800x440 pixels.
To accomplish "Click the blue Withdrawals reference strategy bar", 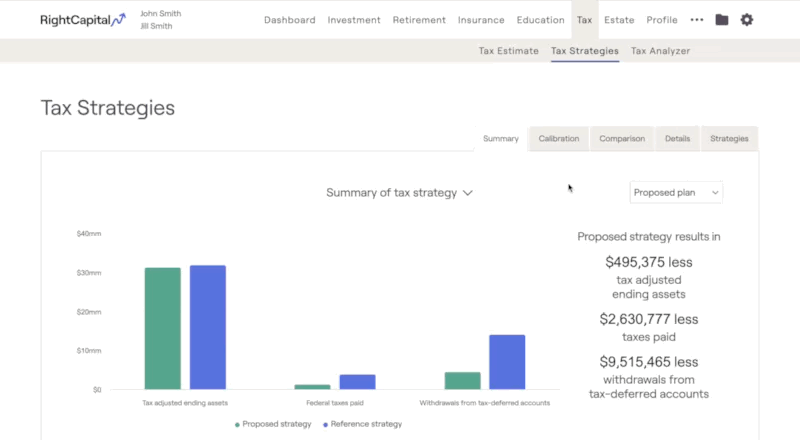I will pyautogui.click(x=507, y=362).
